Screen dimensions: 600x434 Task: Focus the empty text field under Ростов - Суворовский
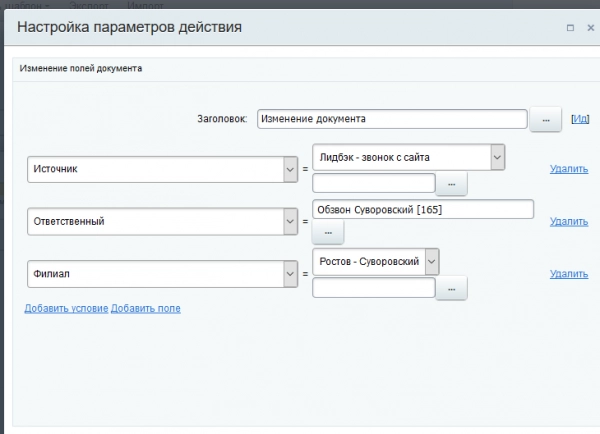[374, 288]
